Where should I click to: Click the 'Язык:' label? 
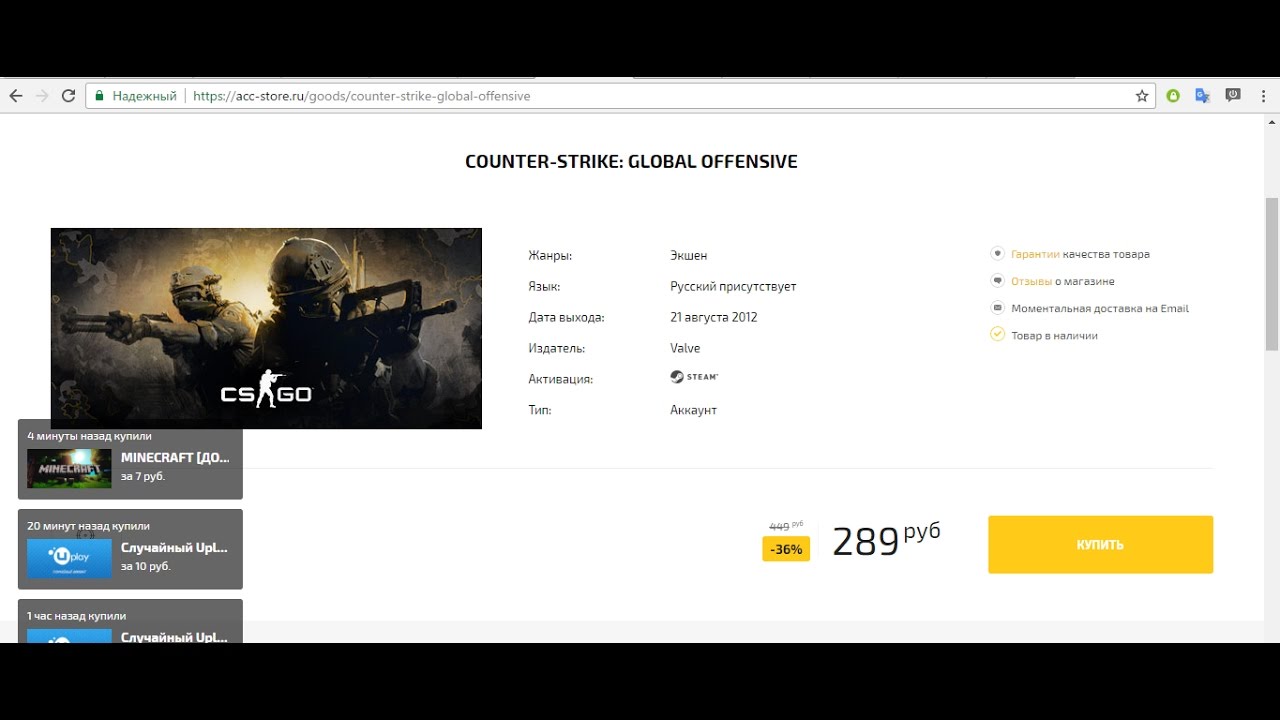(x=544, y=286)
